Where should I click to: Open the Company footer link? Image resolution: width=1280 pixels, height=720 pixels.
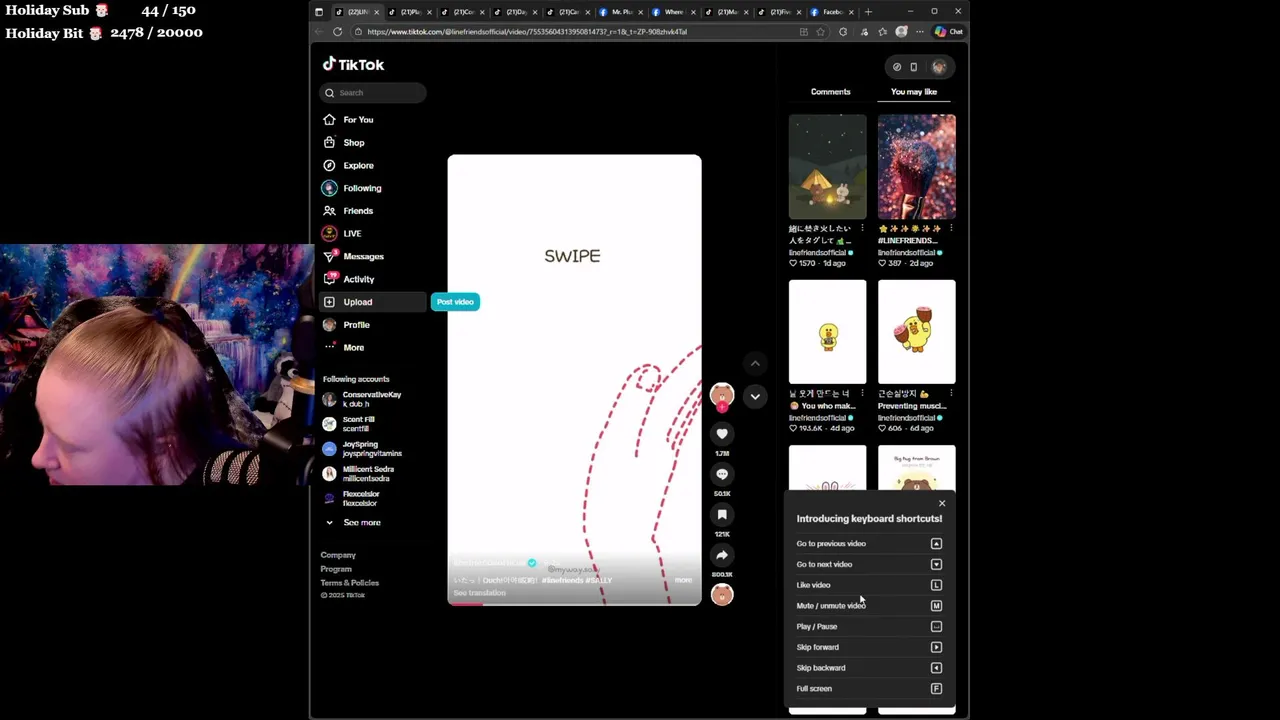pyautogui.click(x=338, y=555)
